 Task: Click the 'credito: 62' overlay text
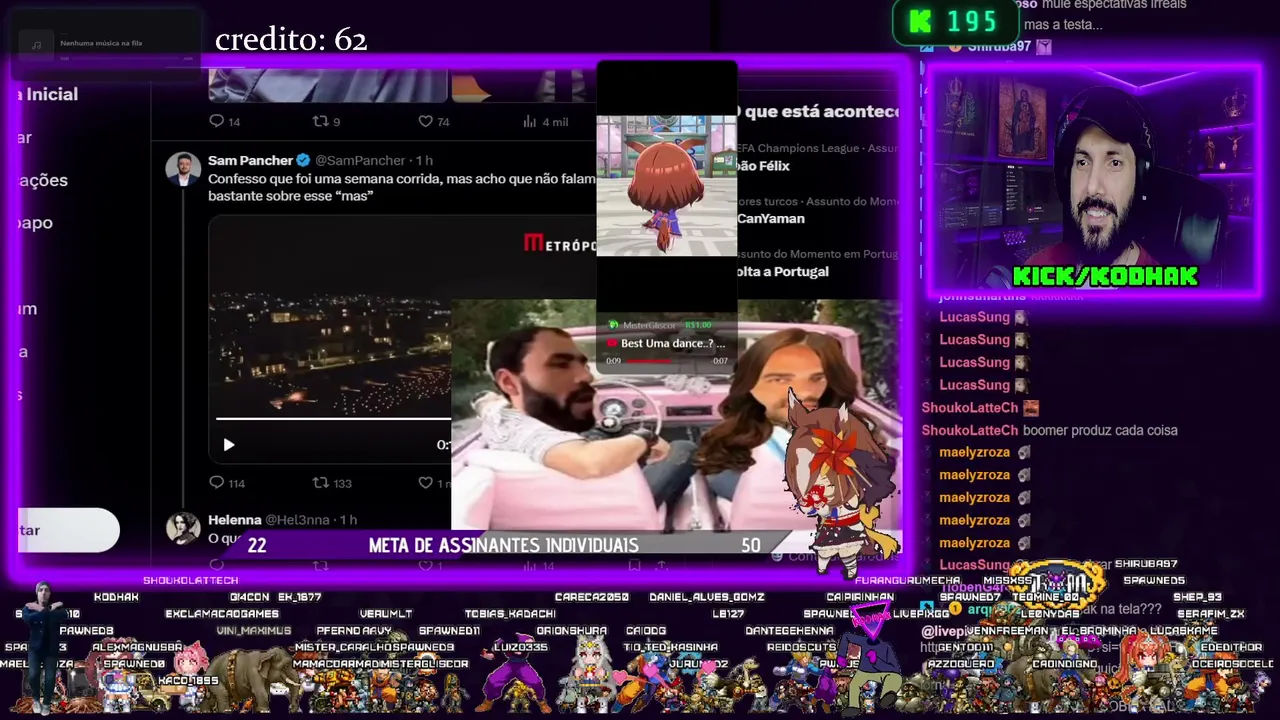click(291, 40)
